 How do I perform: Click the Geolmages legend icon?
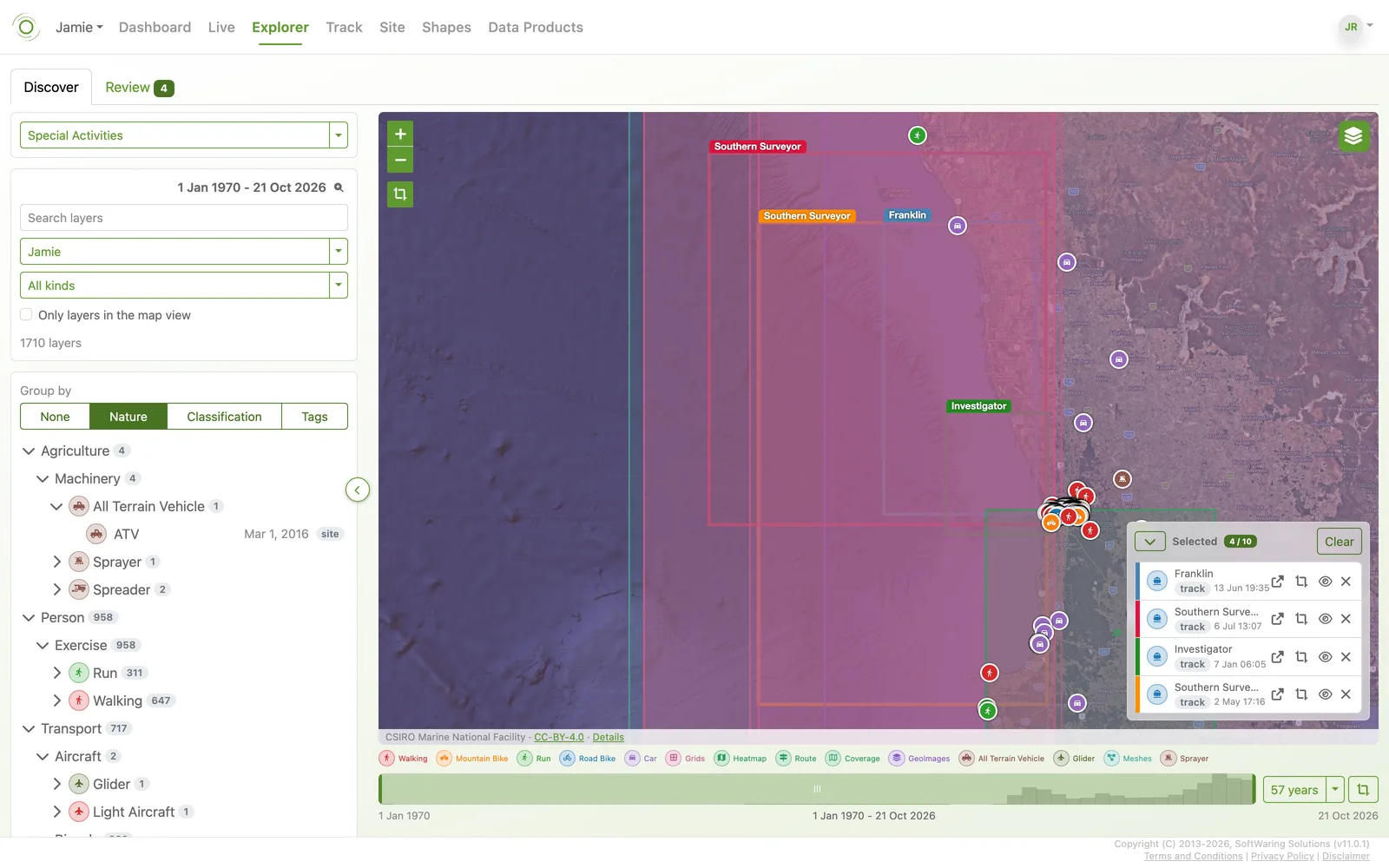click(x=897, y=758)
